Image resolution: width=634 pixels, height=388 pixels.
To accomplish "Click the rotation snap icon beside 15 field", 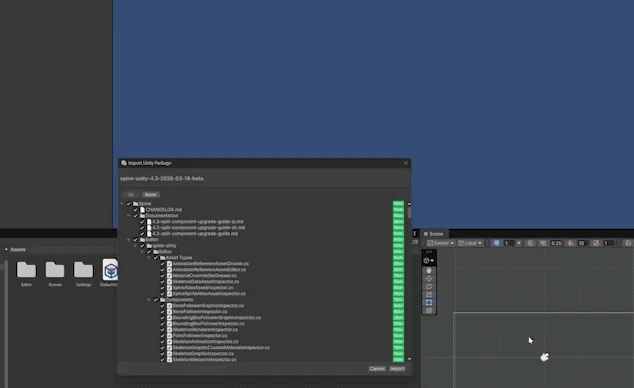I will [570, 243].
